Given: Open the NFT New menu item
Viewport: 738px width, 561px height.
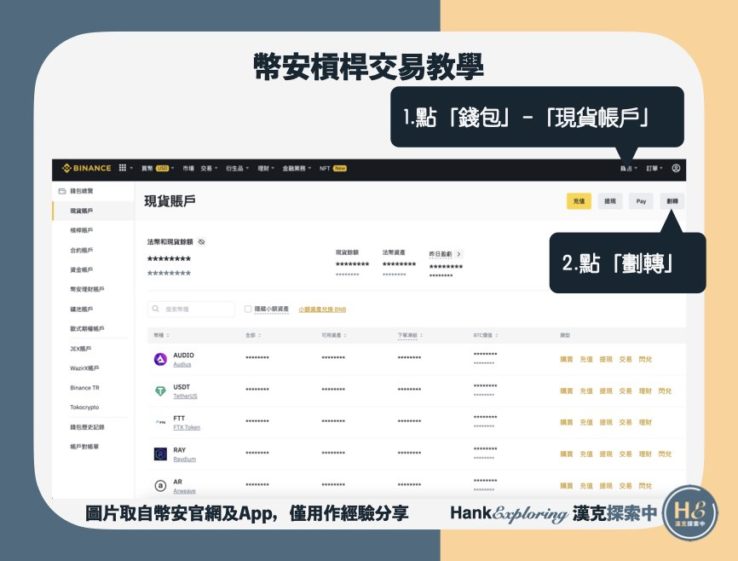Looking at the screenshot, I should (x=333, y=168).
